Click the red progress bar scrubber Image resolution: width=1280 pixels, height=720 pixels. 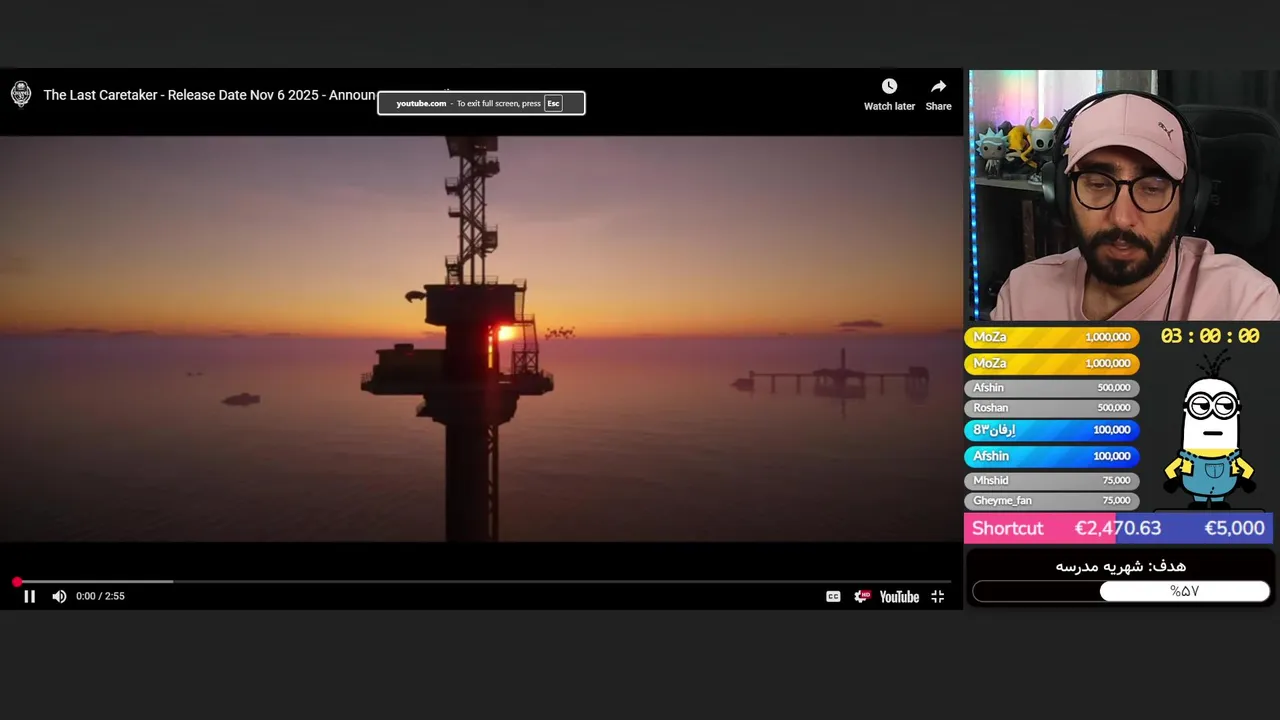(x=17, y=581)
